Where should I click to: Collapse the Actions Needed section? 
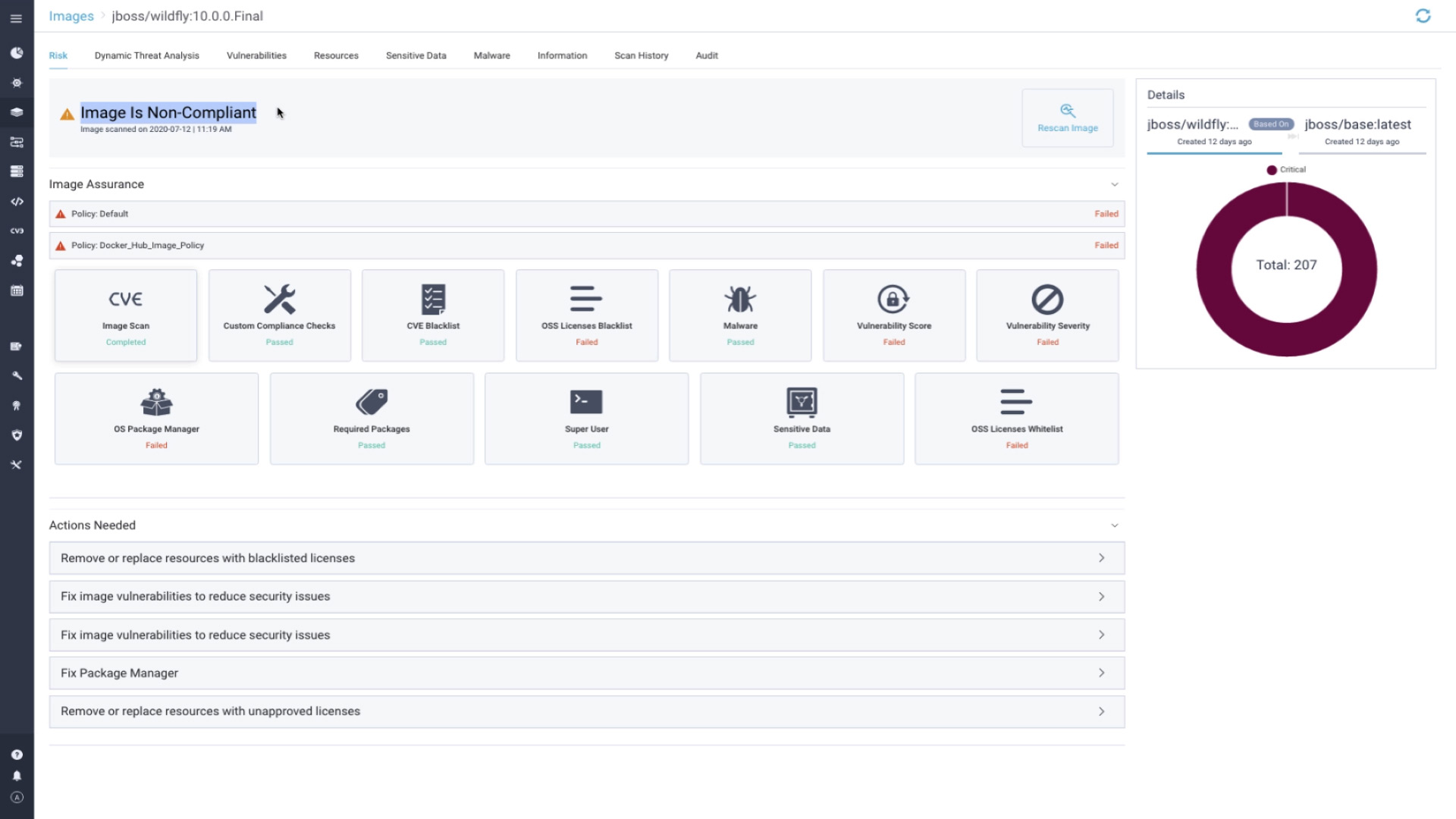click(x=1115, y=526)
